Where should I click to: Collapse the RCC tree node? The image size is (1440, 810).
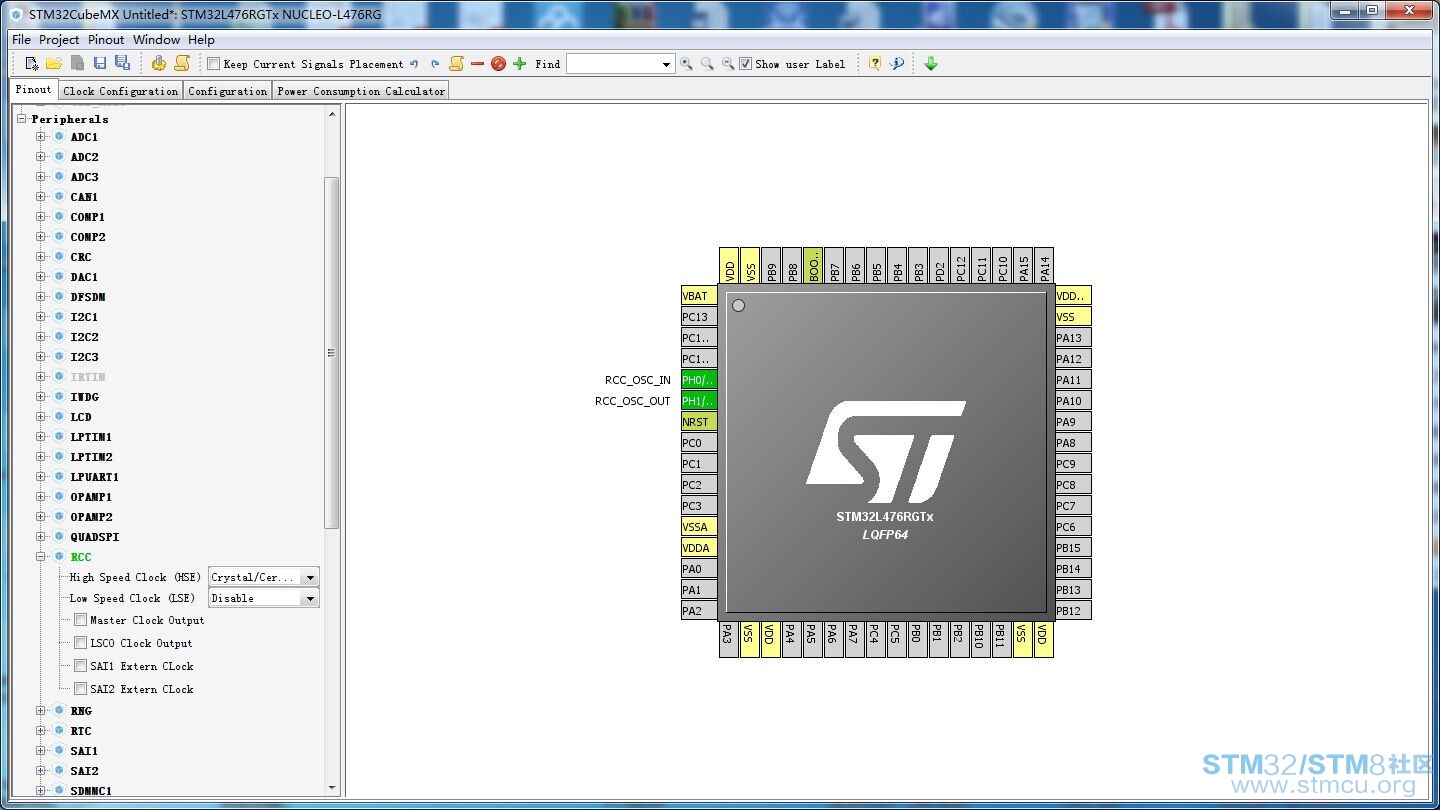pos(41,557)
